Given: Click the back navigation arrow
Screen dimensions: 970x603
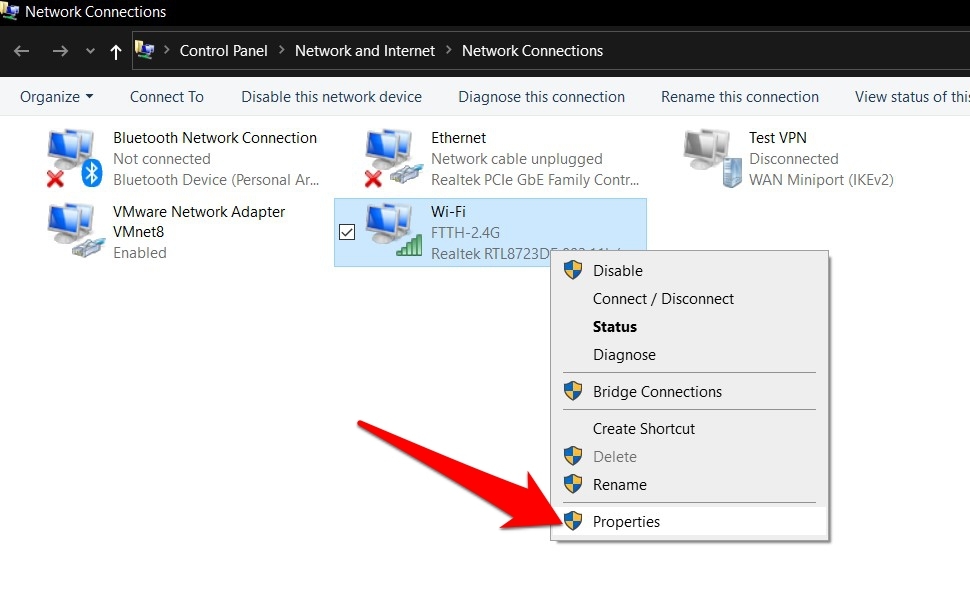Looking at the screenshot, I should coord(22,51).
